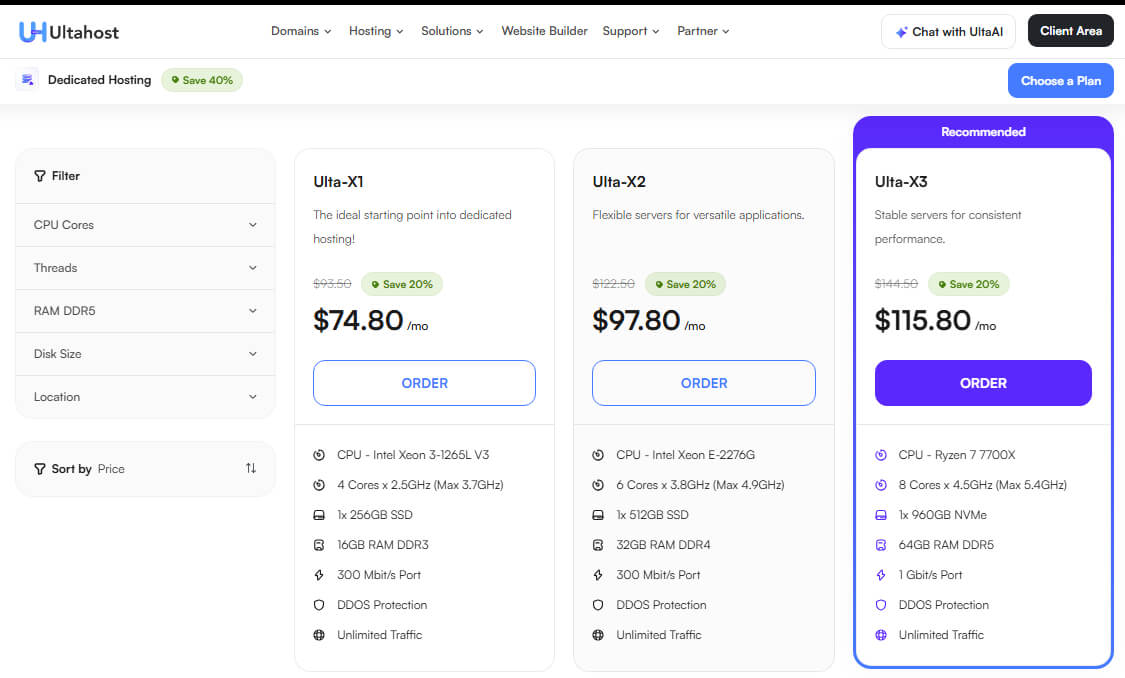Open the Client Area
1125x678 pixels.
[x=1070, y=30]
